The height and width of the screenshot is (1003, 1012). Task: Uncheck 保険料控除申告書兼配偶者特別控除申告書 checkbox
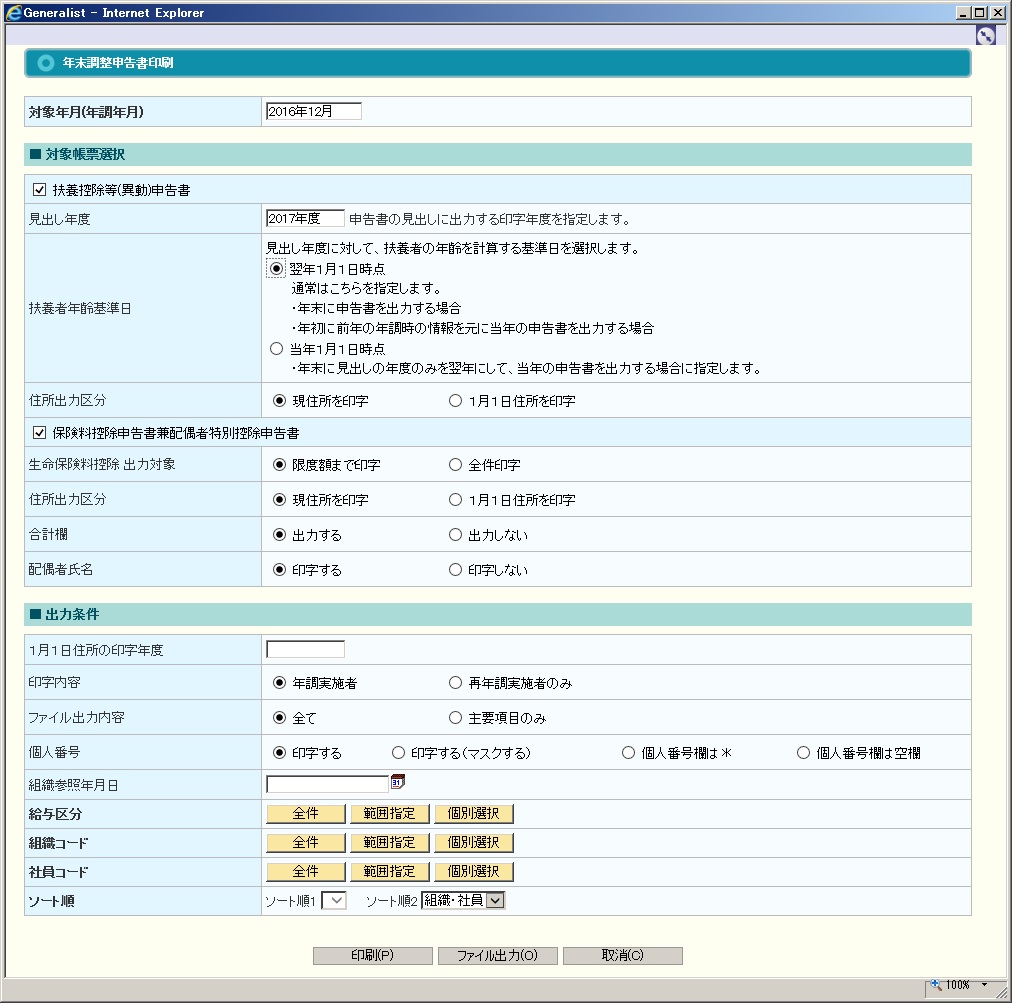[40, 433]
